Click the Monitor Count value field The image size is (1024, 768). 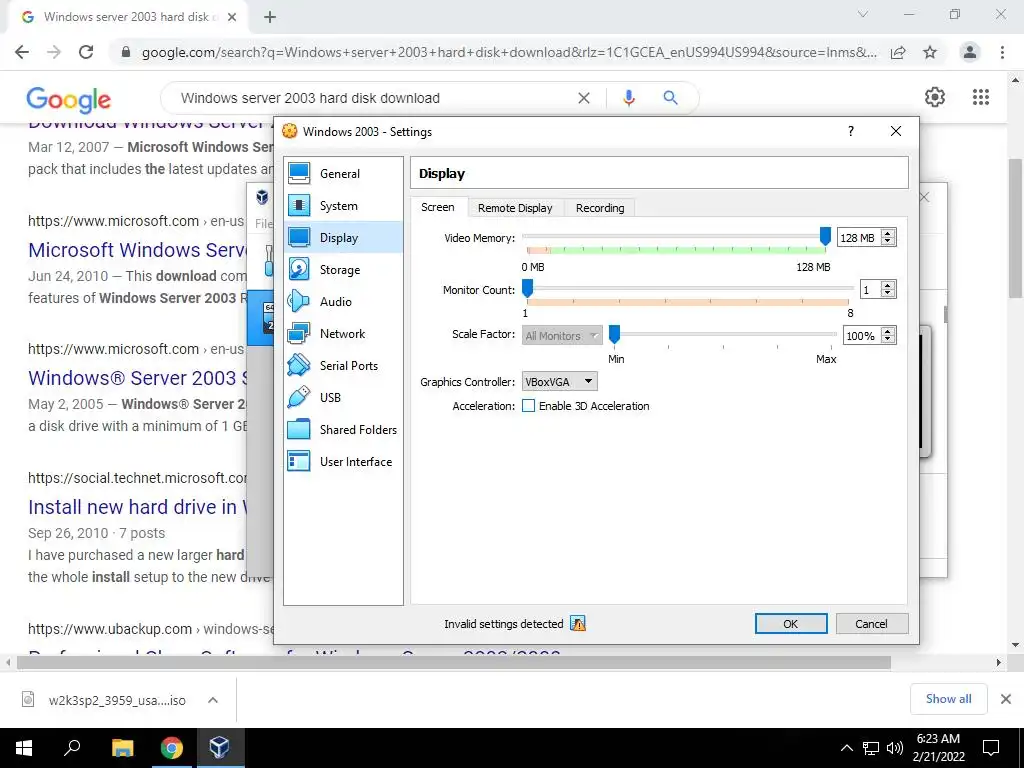(x=869, y=289)
